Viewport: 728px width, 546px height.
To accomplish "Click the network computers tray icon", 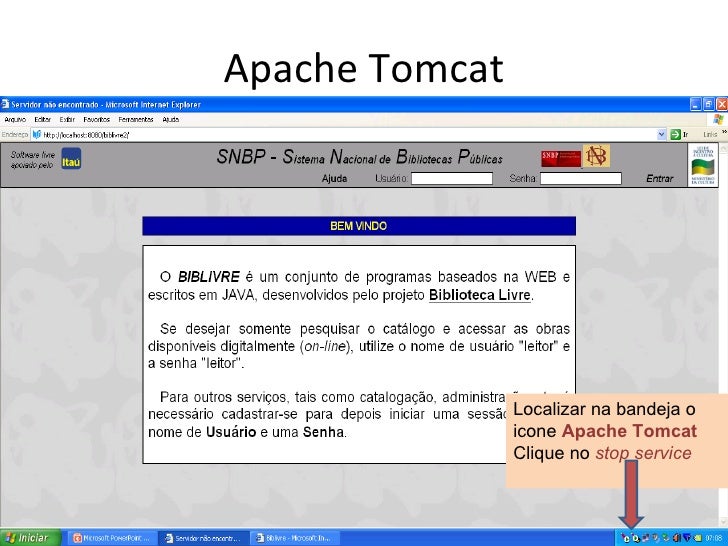I will (646, 538).
